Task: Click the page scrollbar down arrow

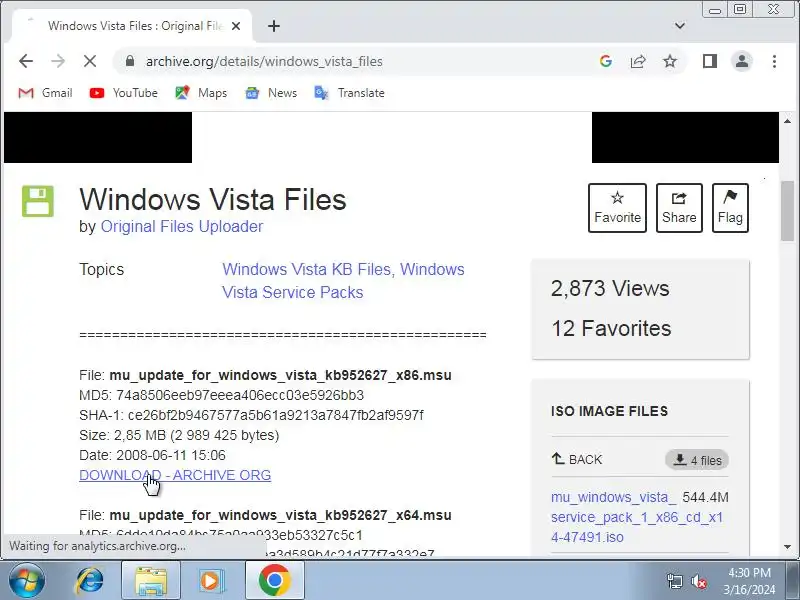Action: pyautogui.click(x=787, y=547)
